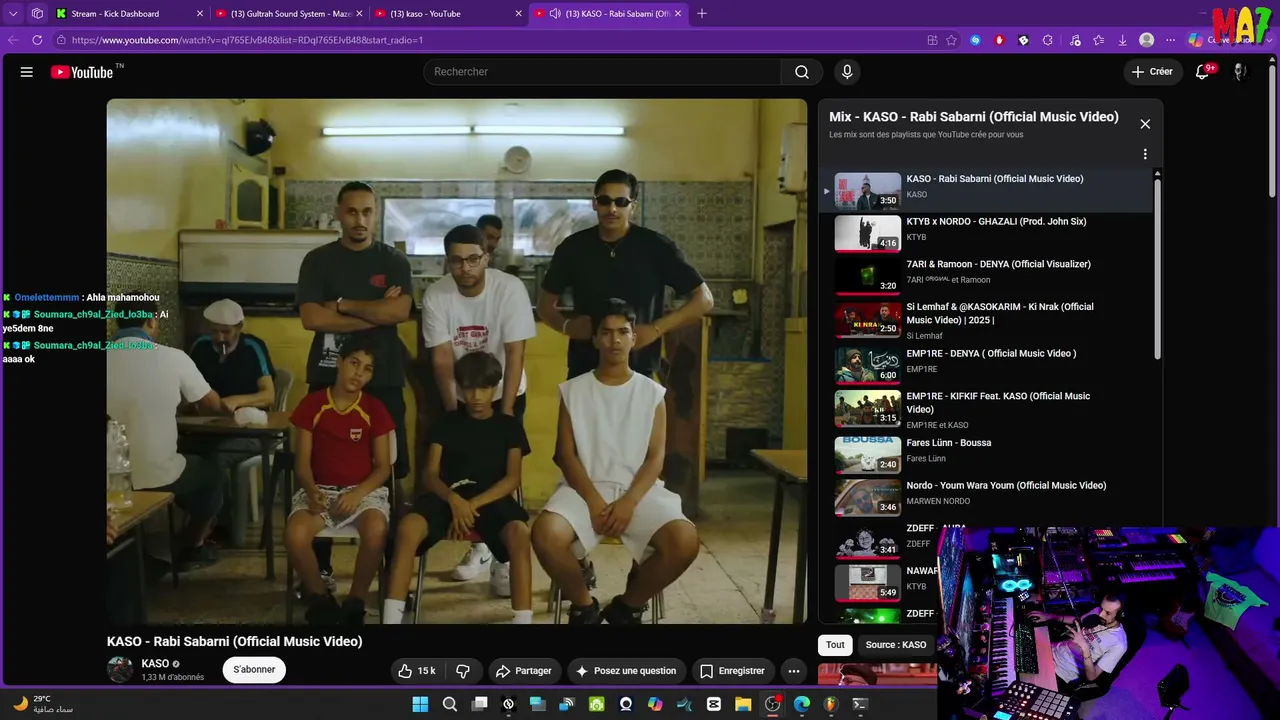Open the Mix playlist options menu

[1145, 154]
